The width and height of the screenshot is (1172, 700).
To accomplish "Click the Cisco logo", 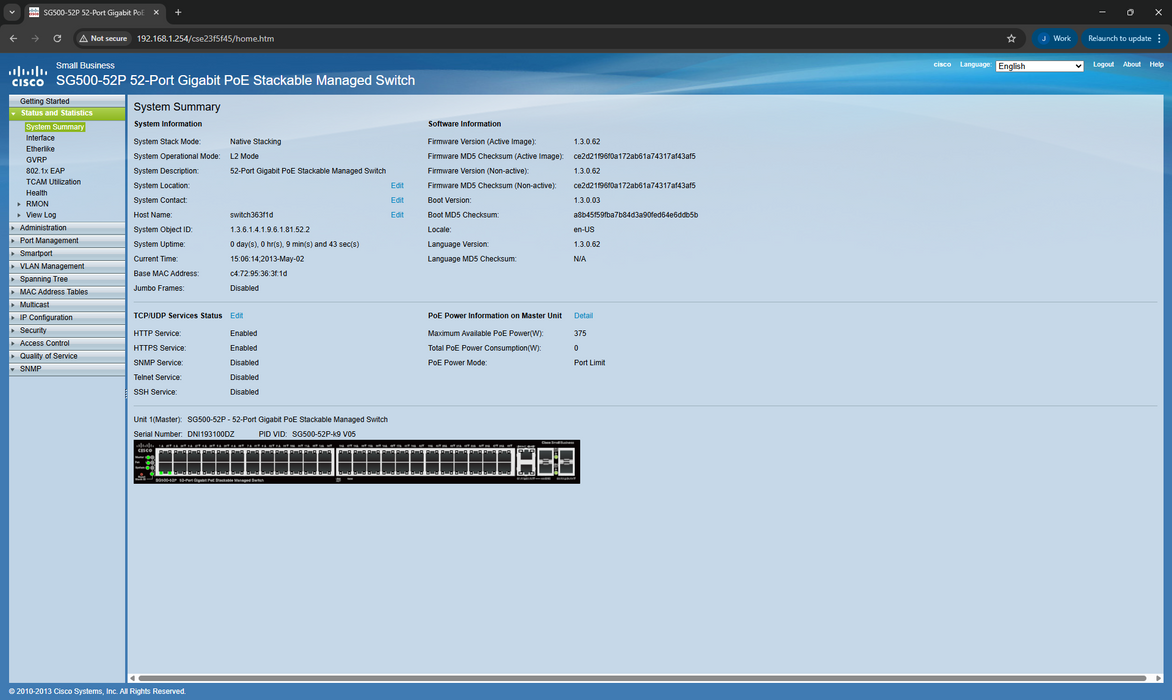I will [x=28, y=75].
